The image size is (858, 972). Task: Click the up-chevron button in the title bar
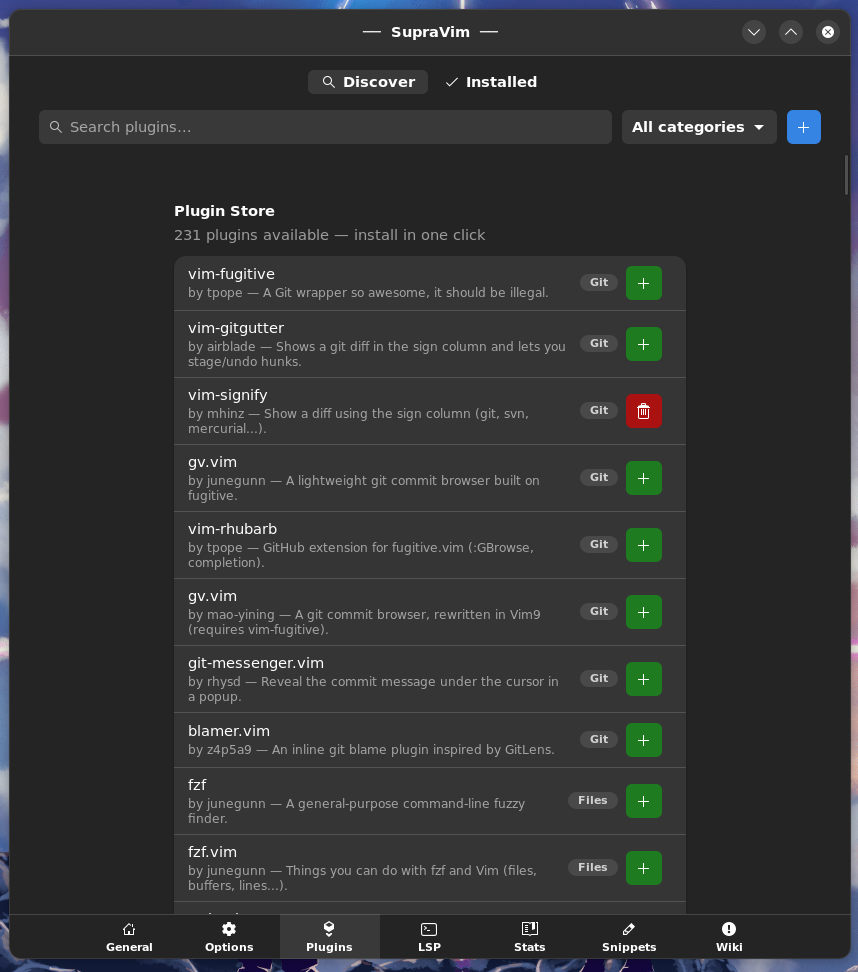(791, 32)
